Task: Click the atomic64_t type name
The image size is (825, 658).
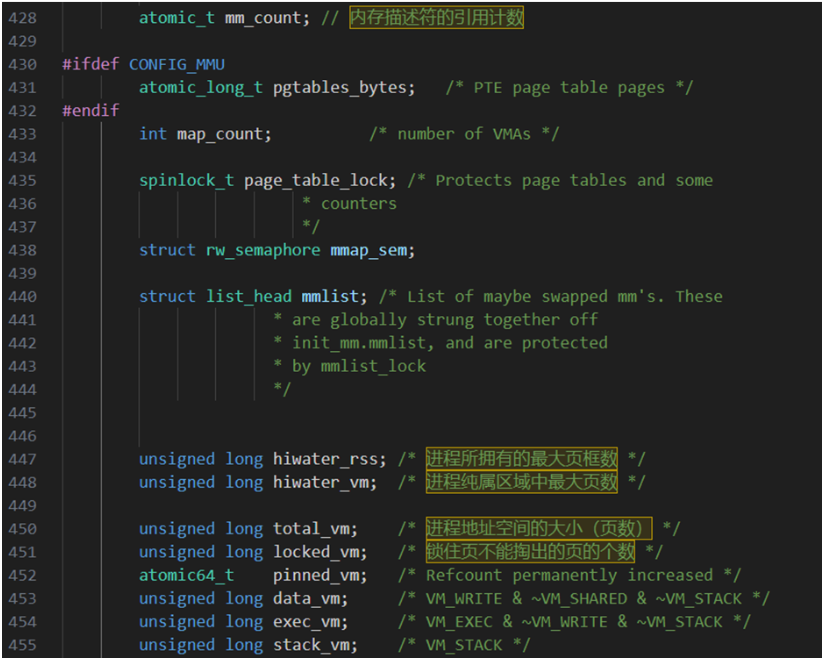Action: (x=186, y=575)
